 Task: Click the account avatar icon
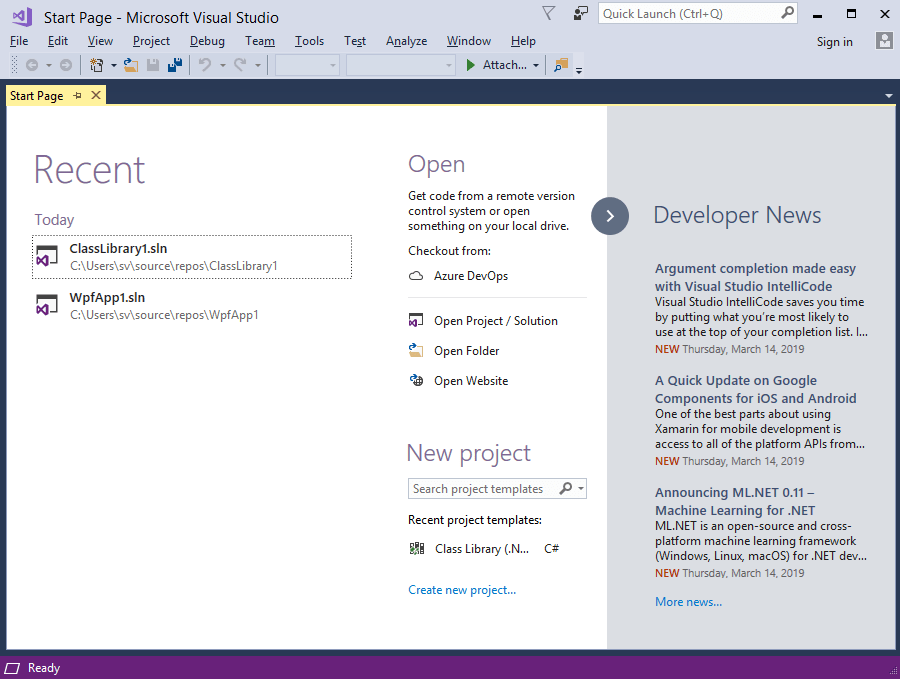884,41
